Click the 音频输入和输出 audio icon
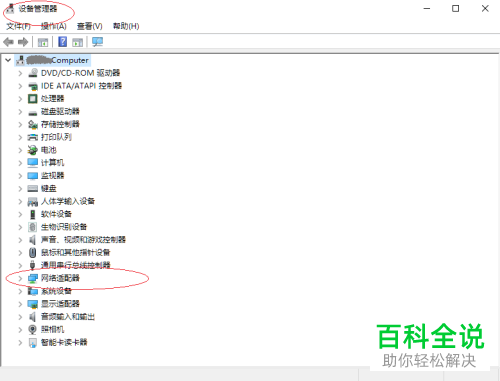500x381 pixels. coord(33,317)
